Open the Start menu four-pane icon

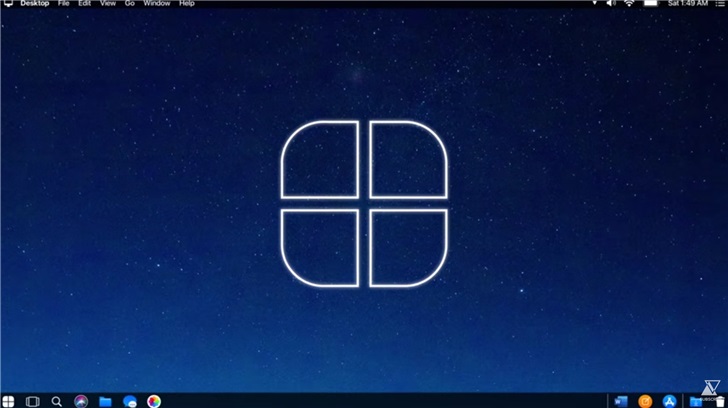(x=8, y=402)
